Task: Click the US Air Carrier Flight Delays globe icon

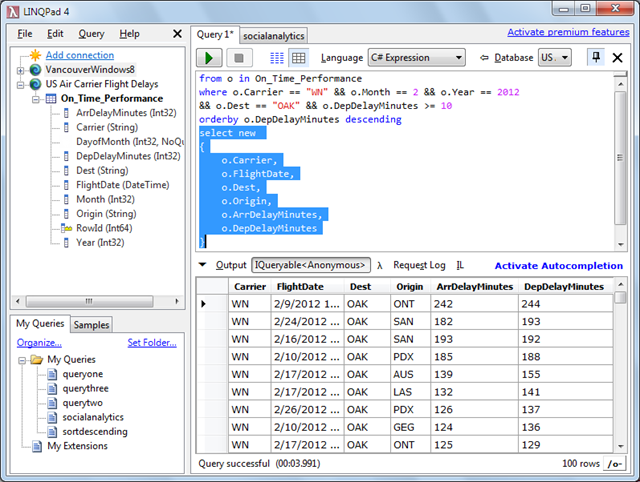Action: click(36, 84)
